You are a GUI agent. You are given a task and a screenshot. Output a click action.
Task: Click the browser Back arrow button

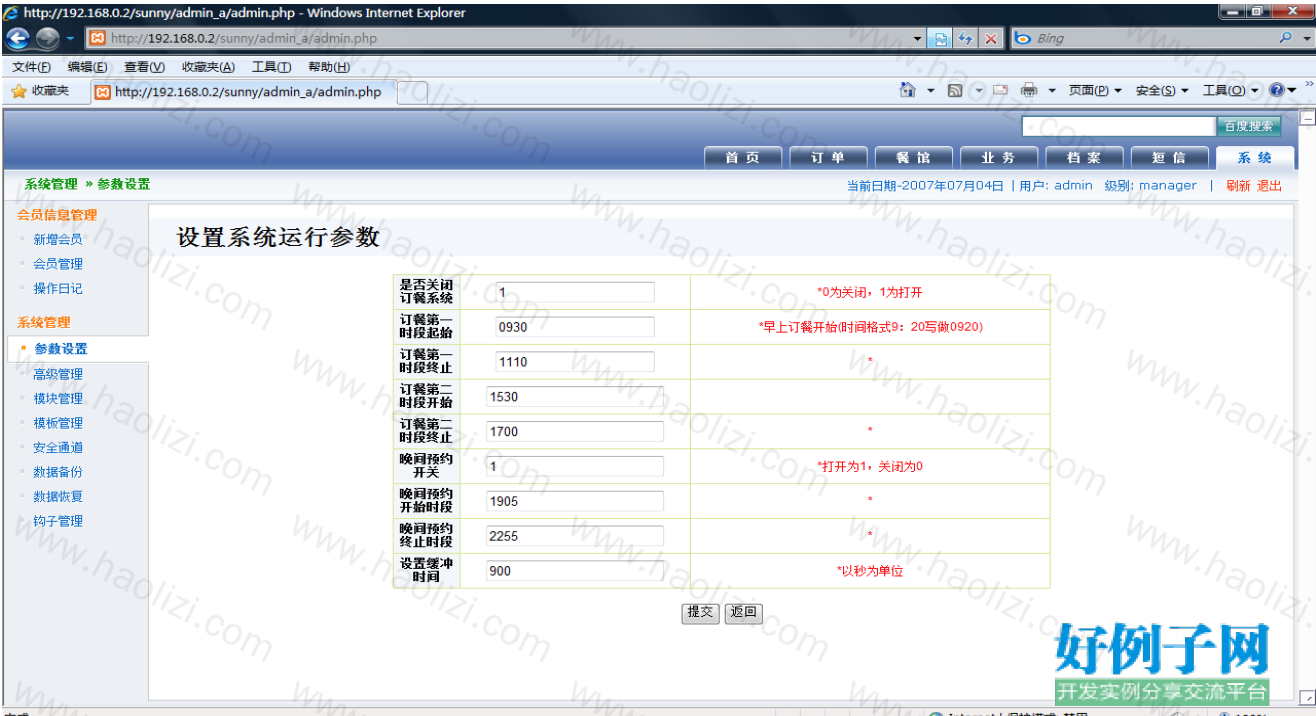18,39
